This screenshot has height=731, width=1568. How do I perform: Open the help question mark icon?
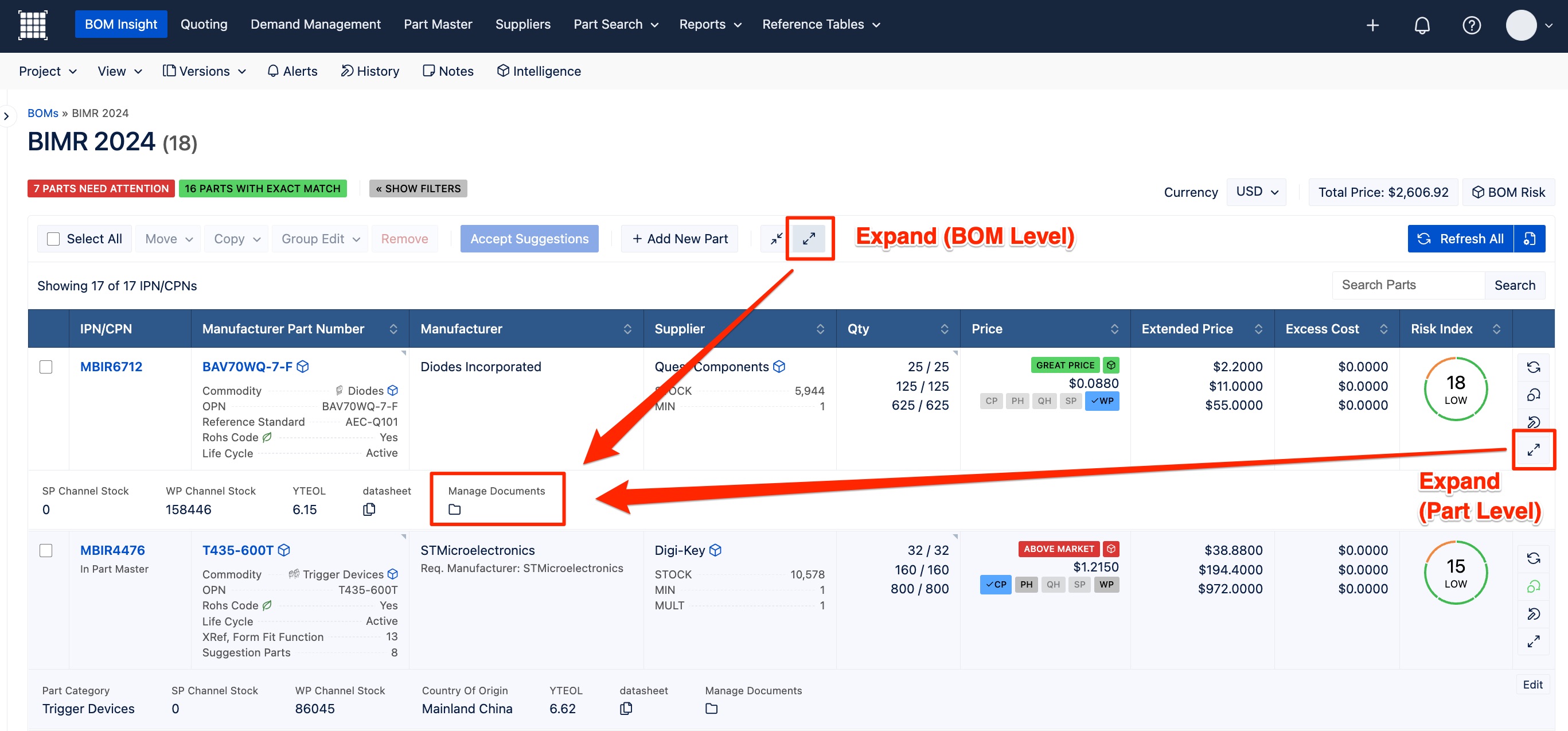pyautogui.click(x=1471, y=25)
